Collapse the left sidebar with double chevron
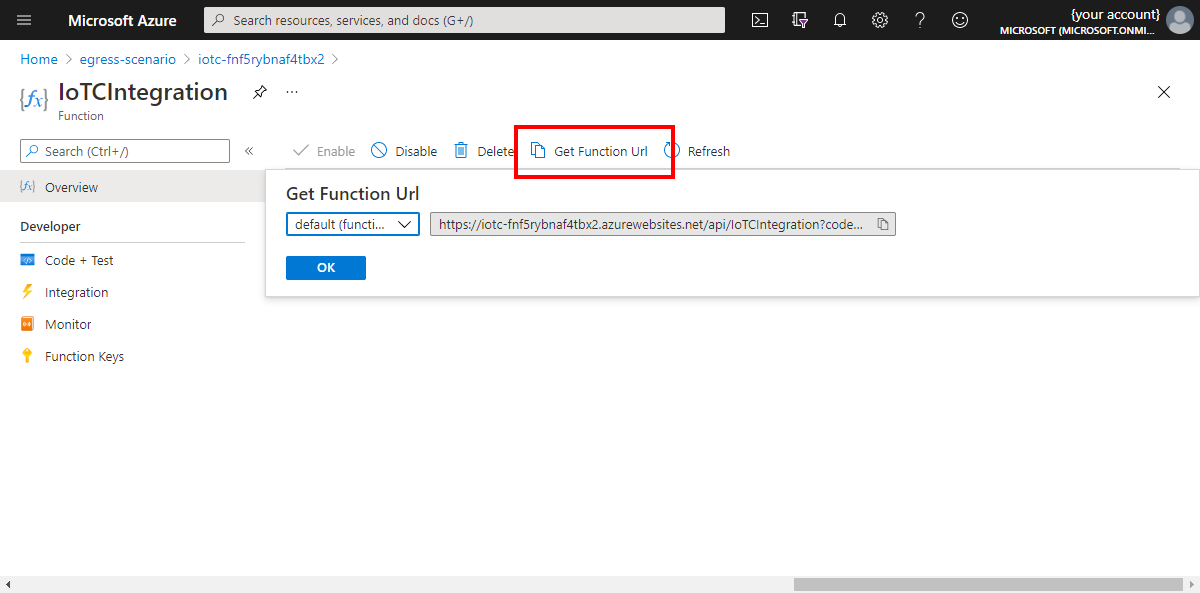Viewport: 1200px width, 593px height. point(248,150)
